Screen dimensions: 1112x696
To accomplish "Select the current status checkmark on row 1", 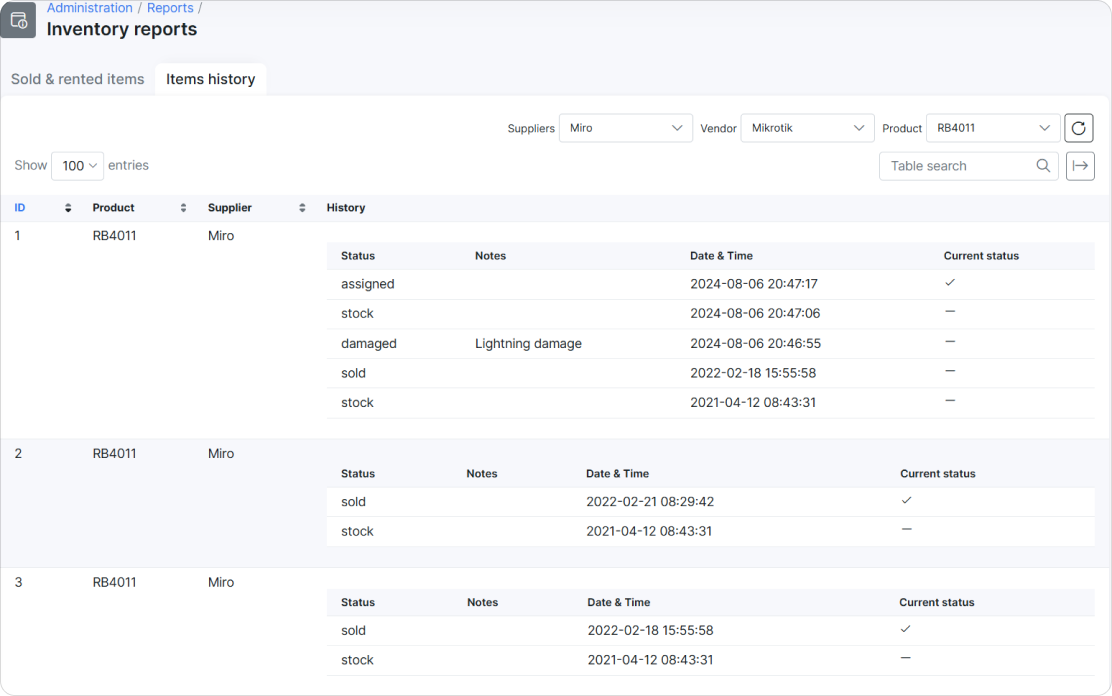I will (950, 283).
